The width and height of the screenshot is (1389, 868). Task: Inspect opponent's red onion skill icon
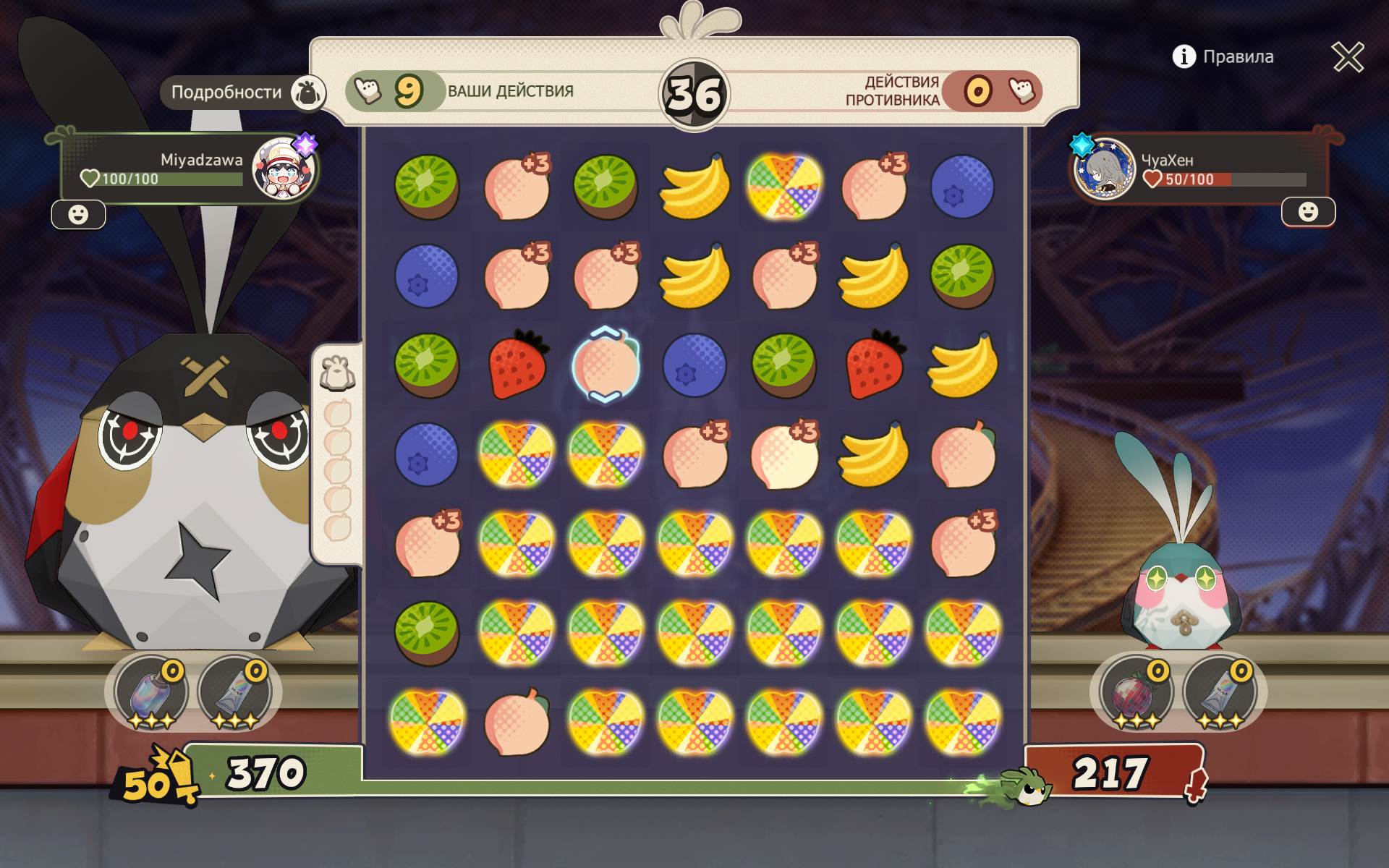(1136, 692)
